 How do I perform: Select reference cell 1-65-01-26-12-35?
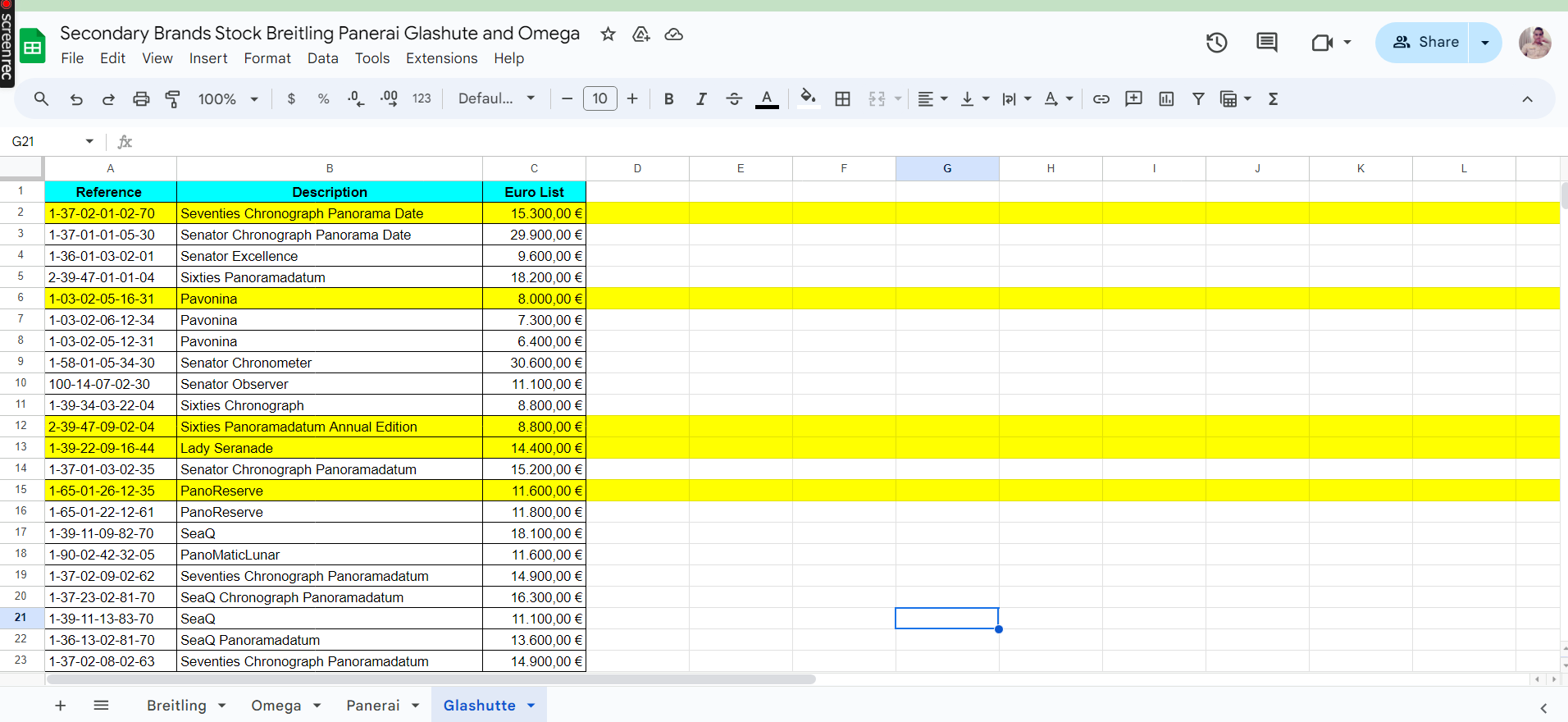tap(111, 491)
